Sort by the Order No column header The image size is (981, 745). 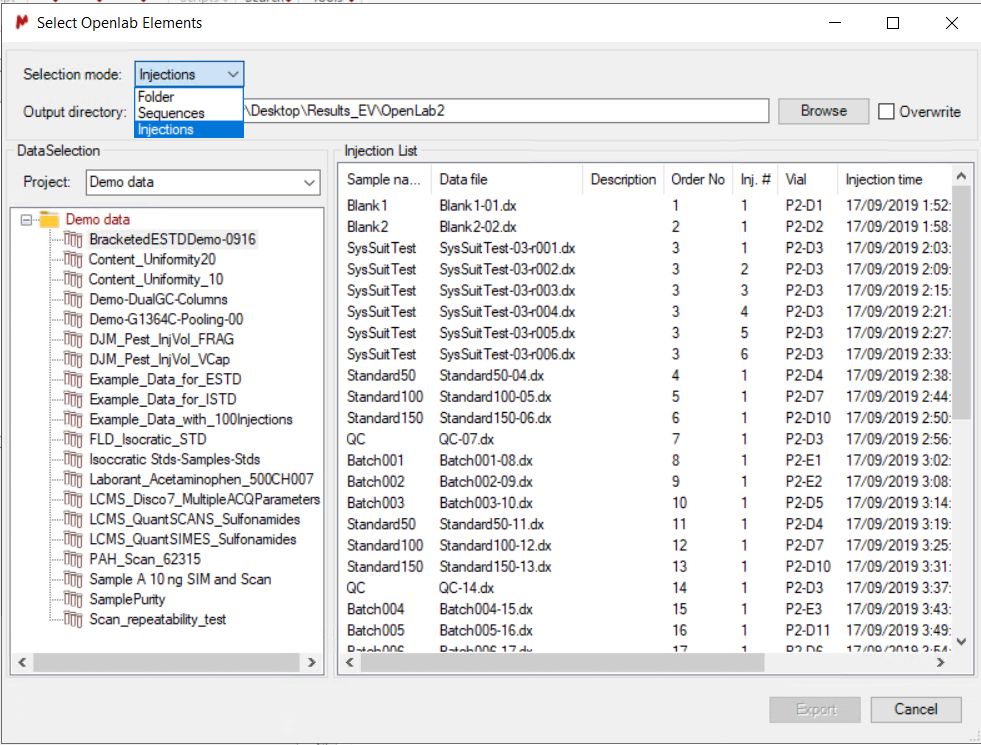(x=698, y=180)
